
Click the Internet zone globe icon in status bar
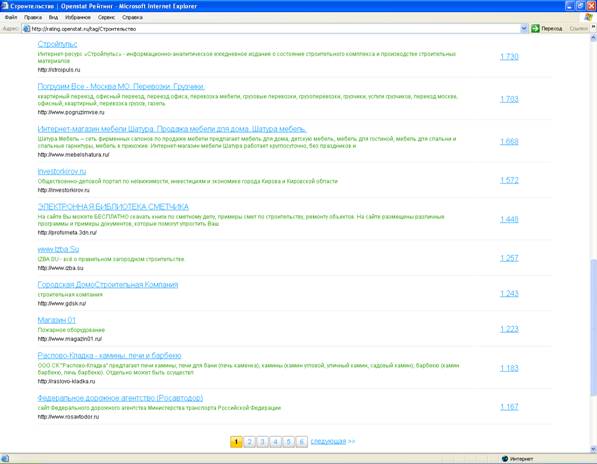coord(505,459)
